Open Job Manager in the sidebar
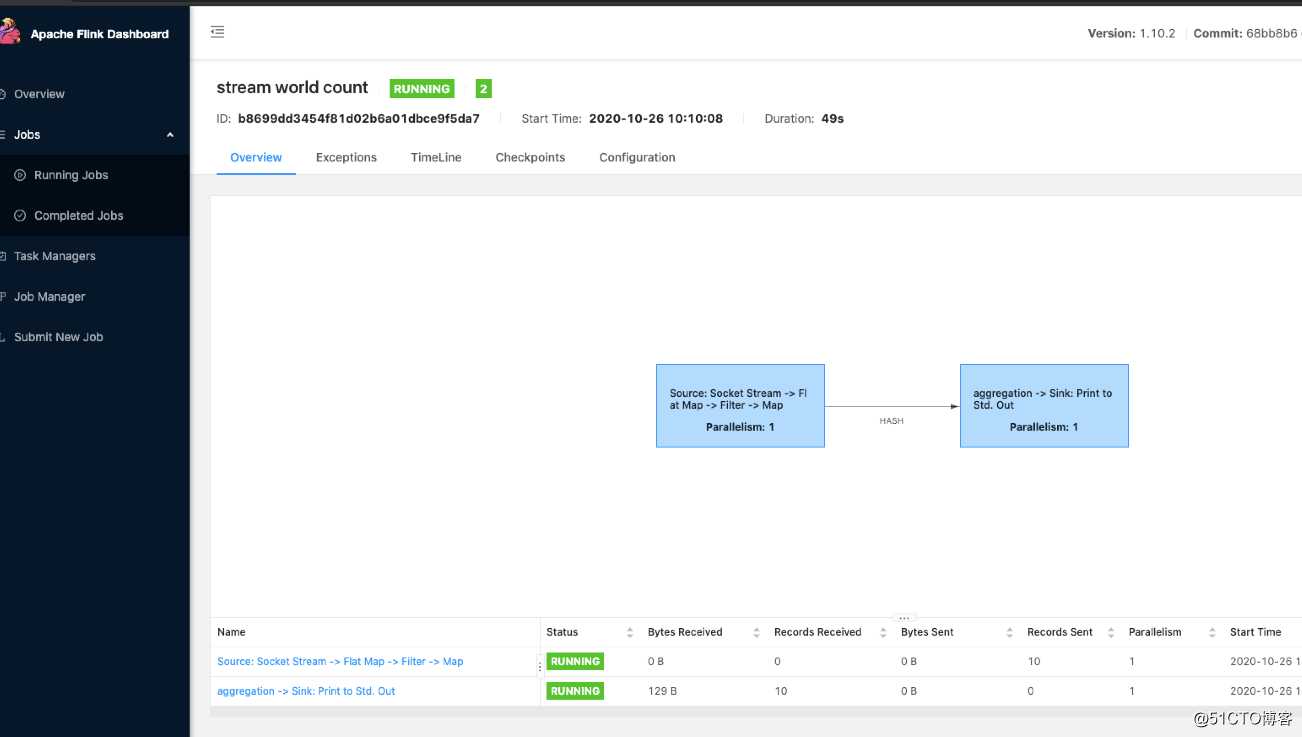Image resolution: width=1302 pixels, height=737 pixels. 50,297
